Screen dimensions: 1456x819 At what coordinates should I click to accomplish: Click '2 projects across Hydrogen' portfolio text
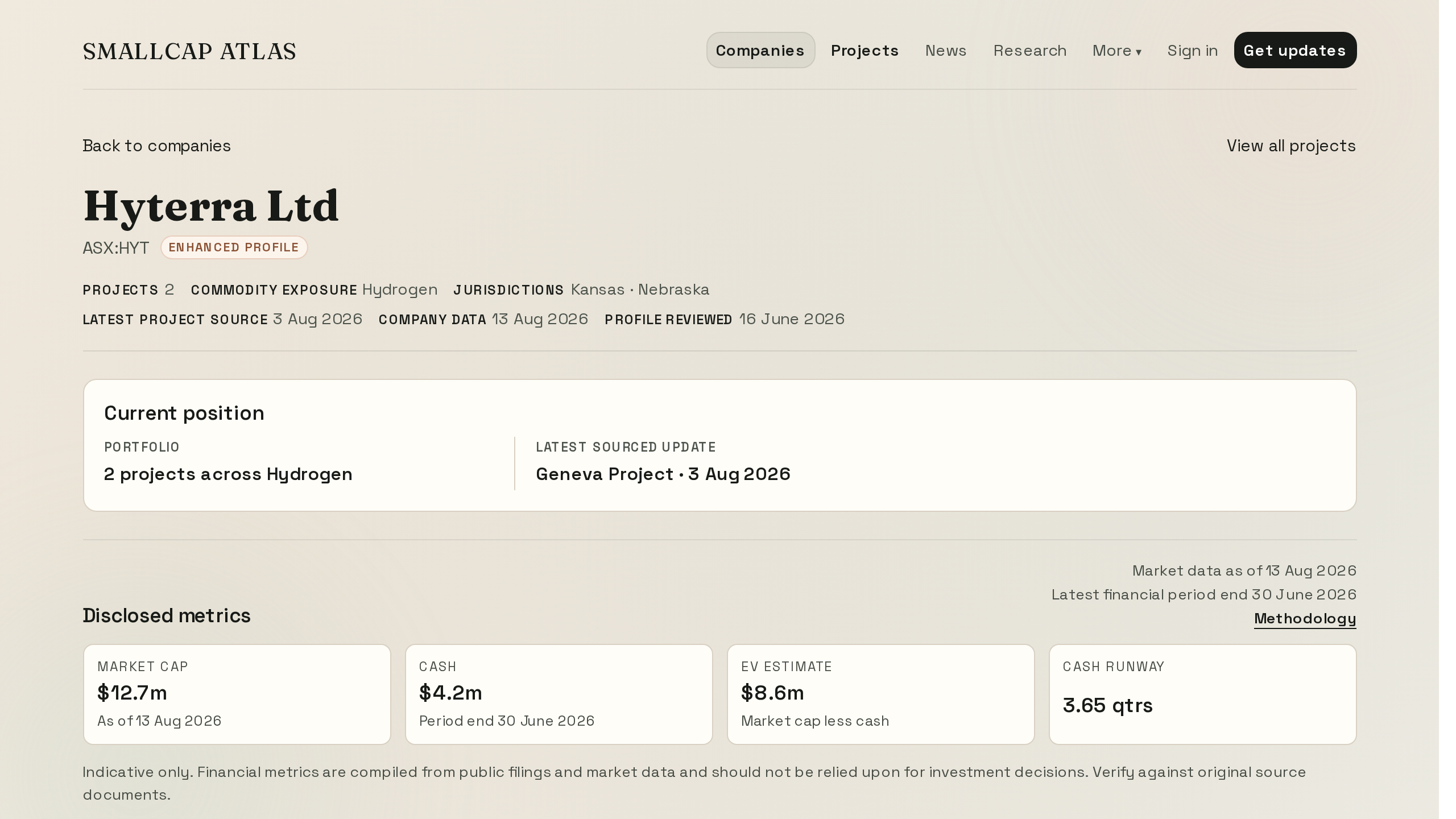point(228,474)
